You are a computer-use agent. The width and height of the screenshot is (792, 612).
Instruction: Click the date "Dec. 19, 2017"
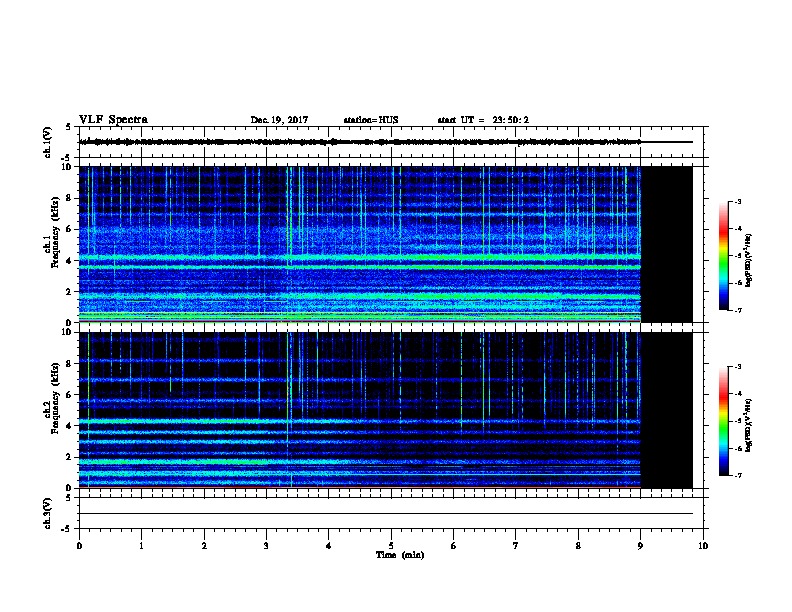click(279, 120)
